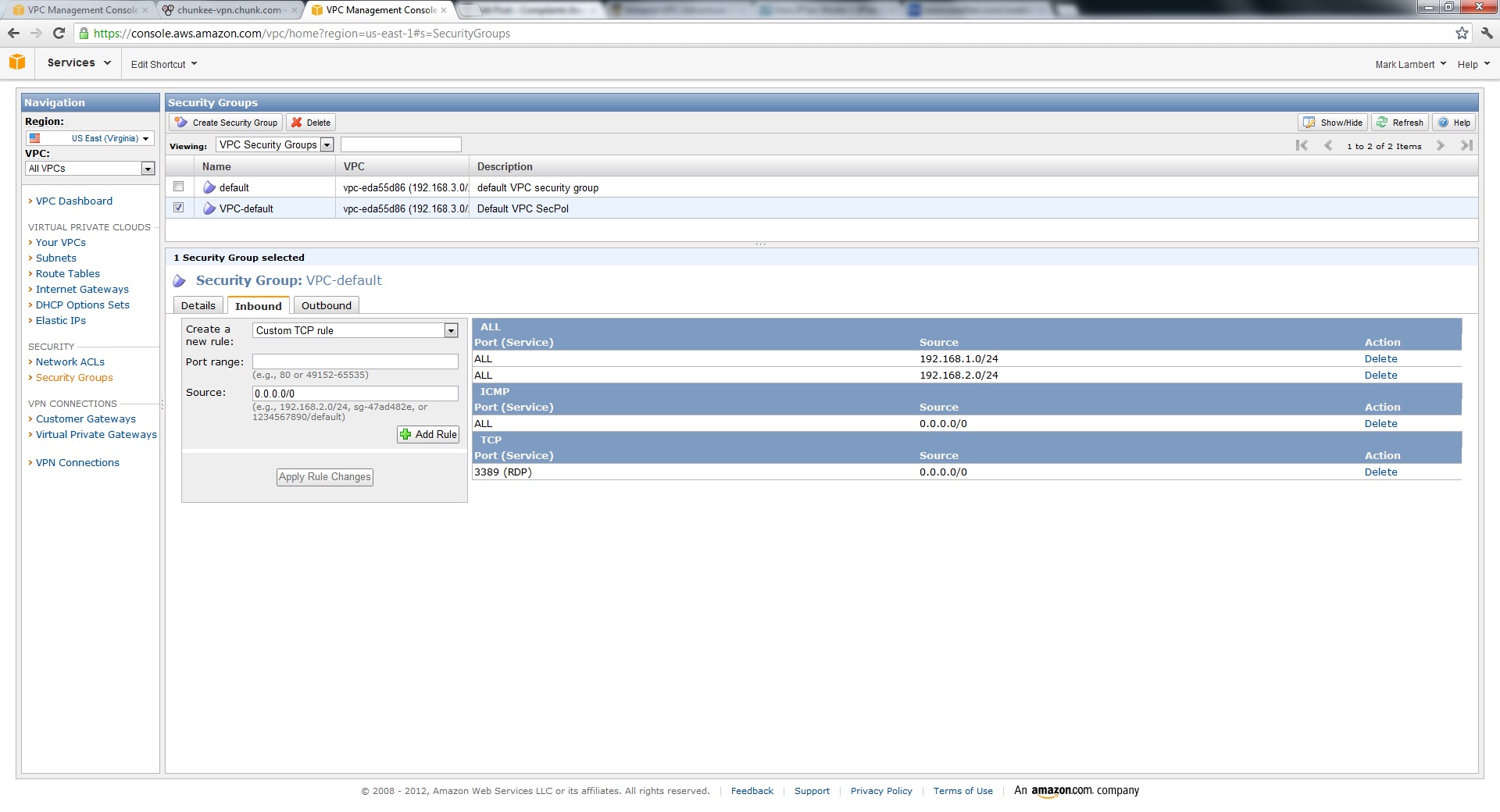Open Chrome wrench settings menu
Viewport: 1500px width, 812px height.
(x=1486, y=34)
